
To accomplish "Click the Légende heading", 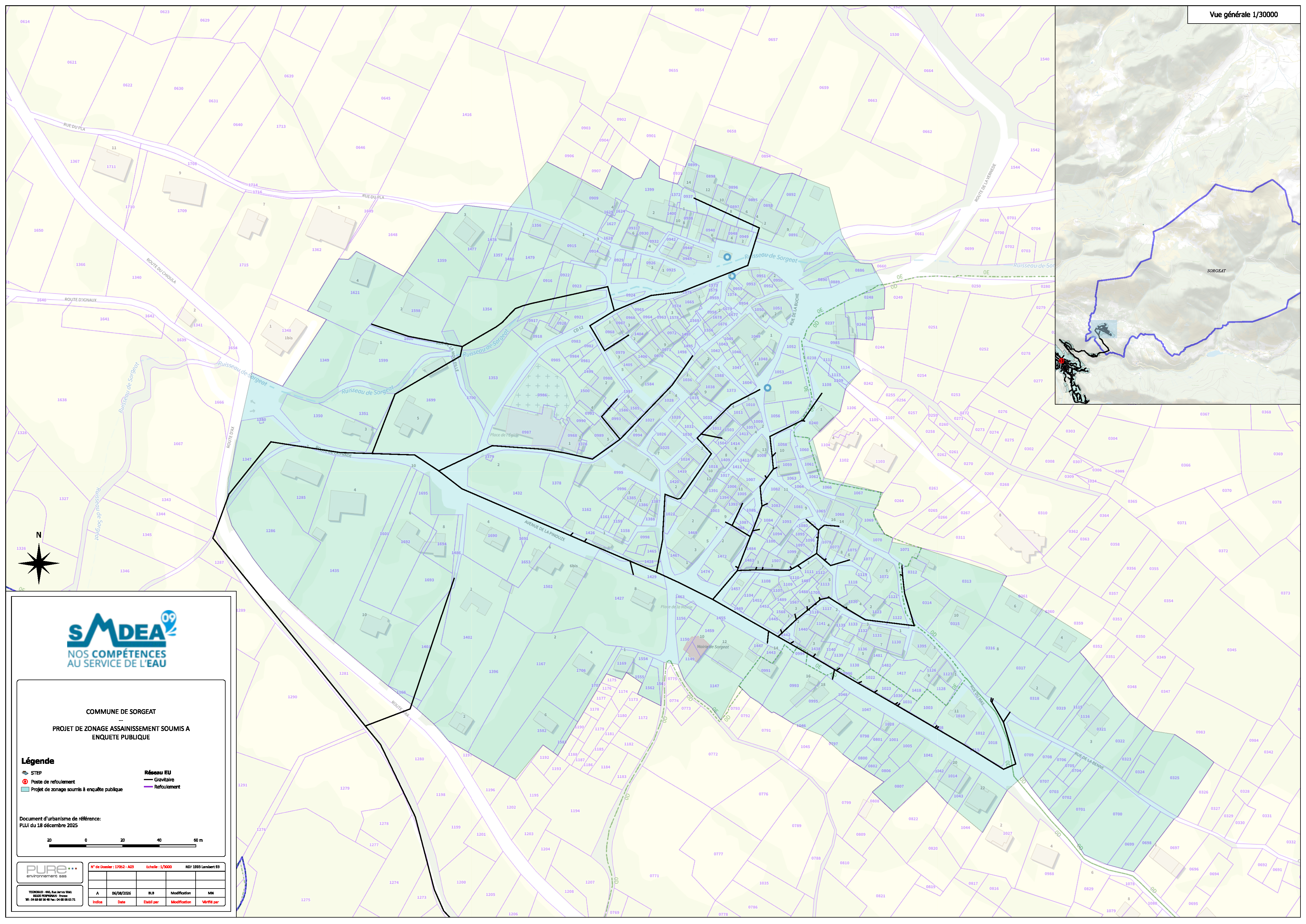I will click(37, 761).
